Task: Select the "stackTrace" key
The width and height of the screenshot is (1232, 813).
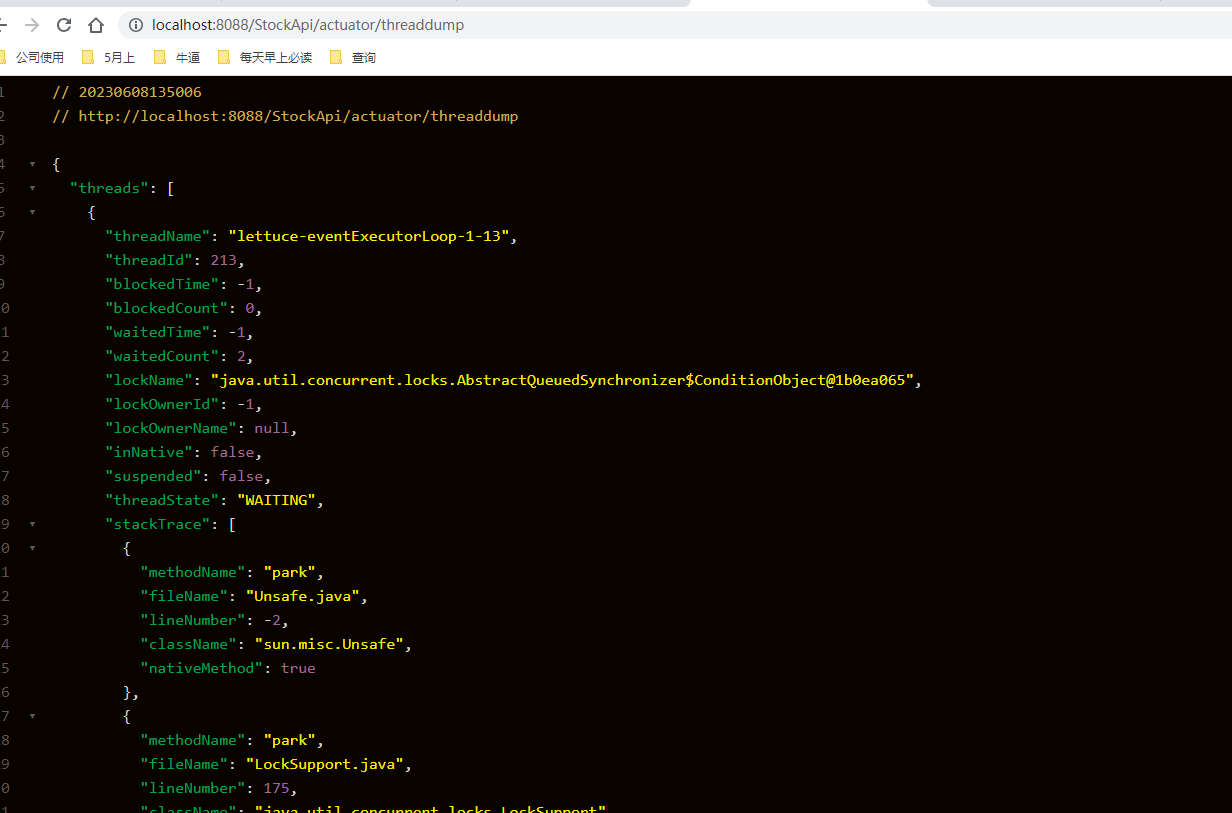Action: click(x=158, y=524)
